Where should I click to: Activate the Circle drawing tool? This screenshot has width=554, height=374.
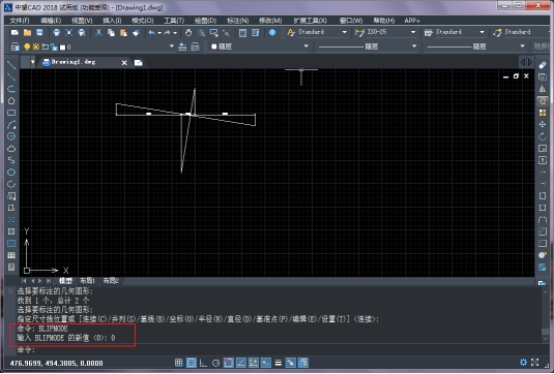coord(11,137)
